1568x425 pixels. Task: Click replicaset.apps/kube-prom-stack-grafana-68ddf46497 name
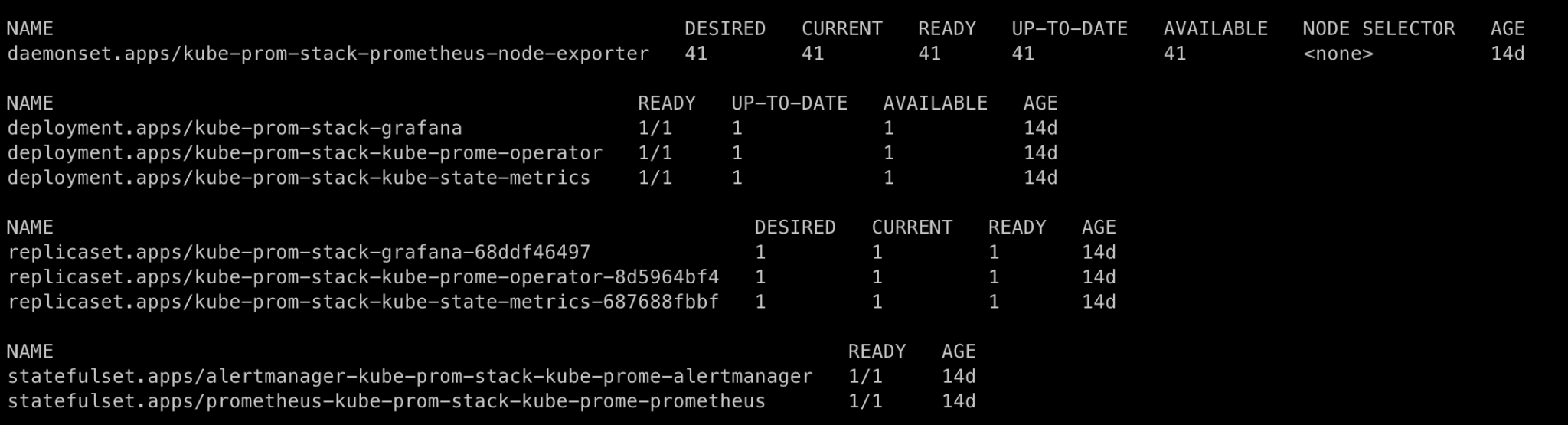299,253
